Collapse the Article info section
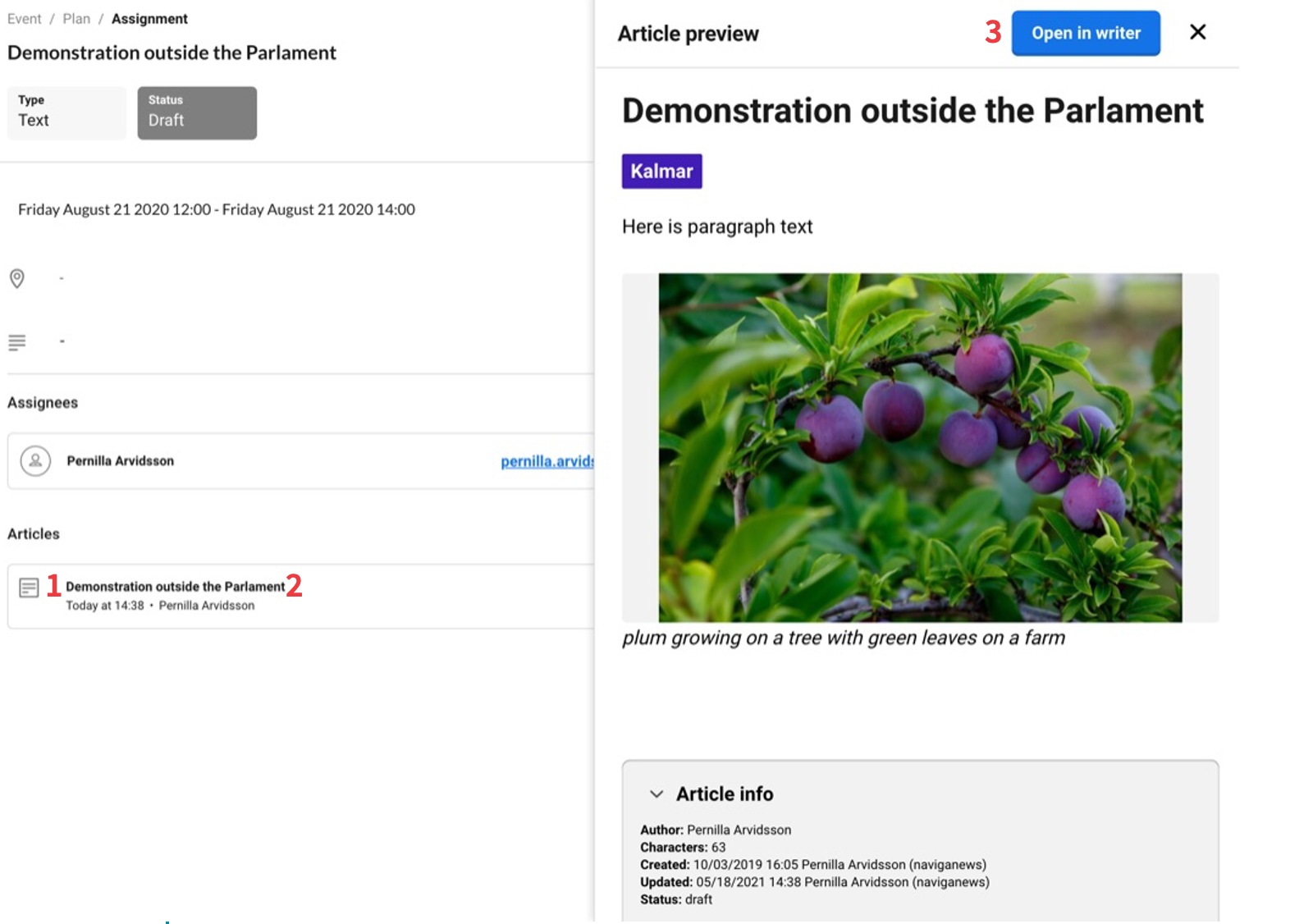This screenshot has width=1313, height=924. tap(656, 794)
